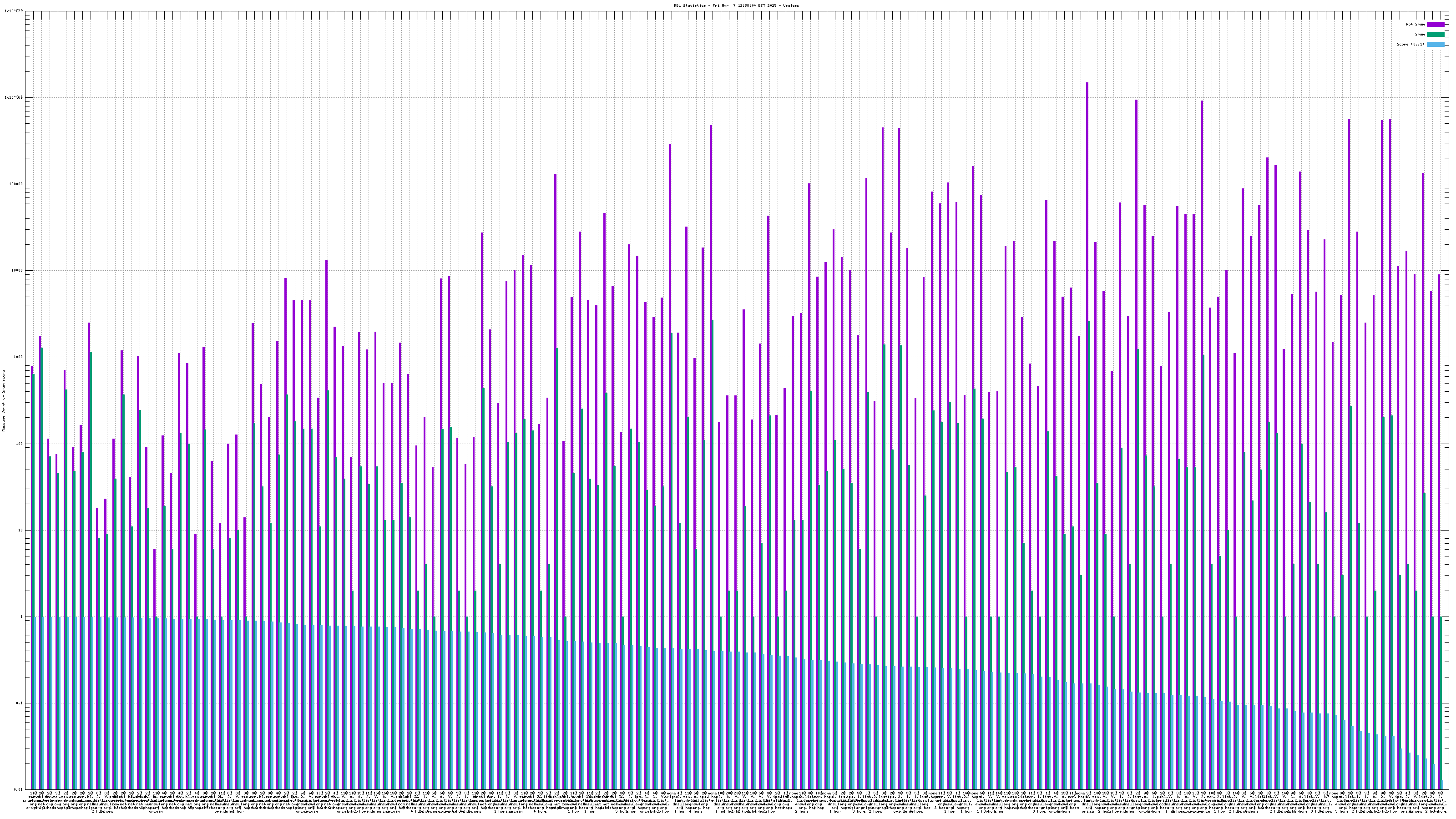
Task: Select the 'Not Spam' legend label
Action: [x=1416, y=24]
